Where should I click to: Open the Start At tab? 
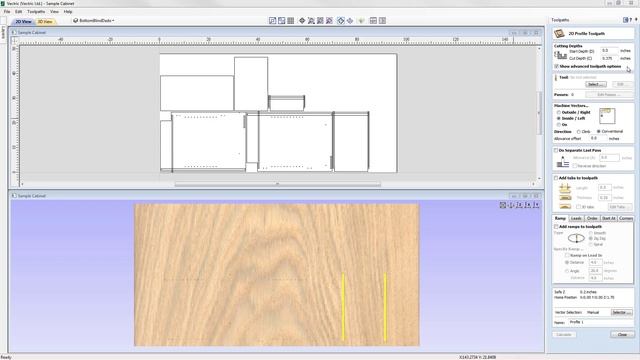coord(609,219)
